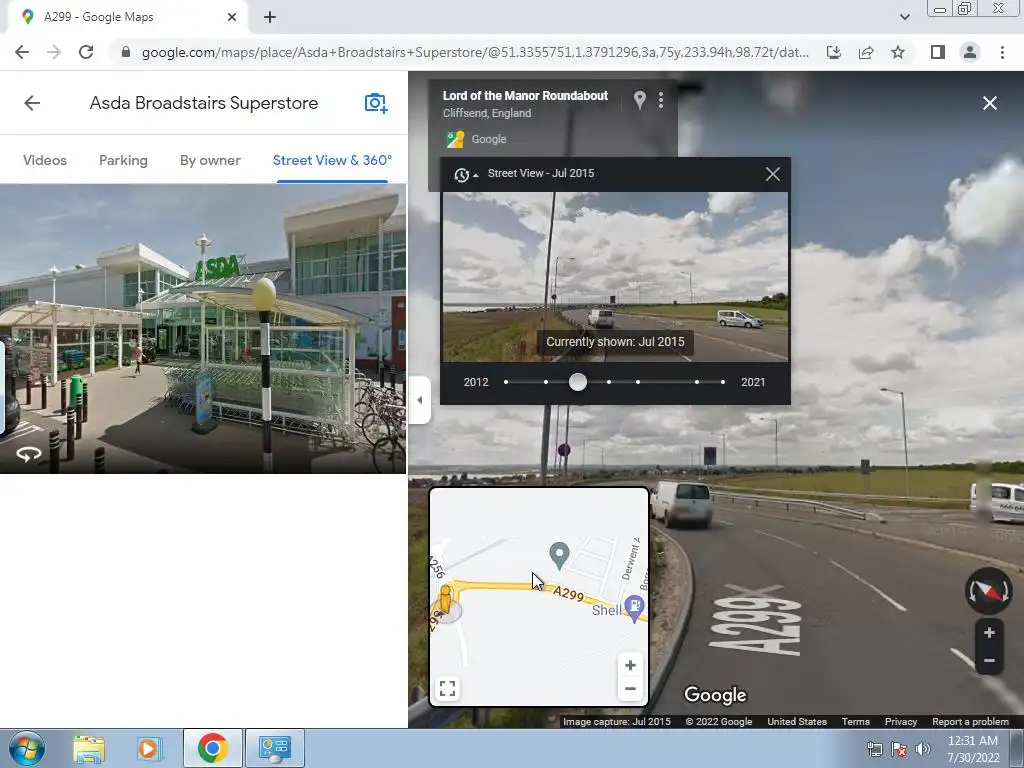Click the pegman on the mini map
This screenshot has height=768, width=1024.
pyautogui.click(x=445, y=601)
